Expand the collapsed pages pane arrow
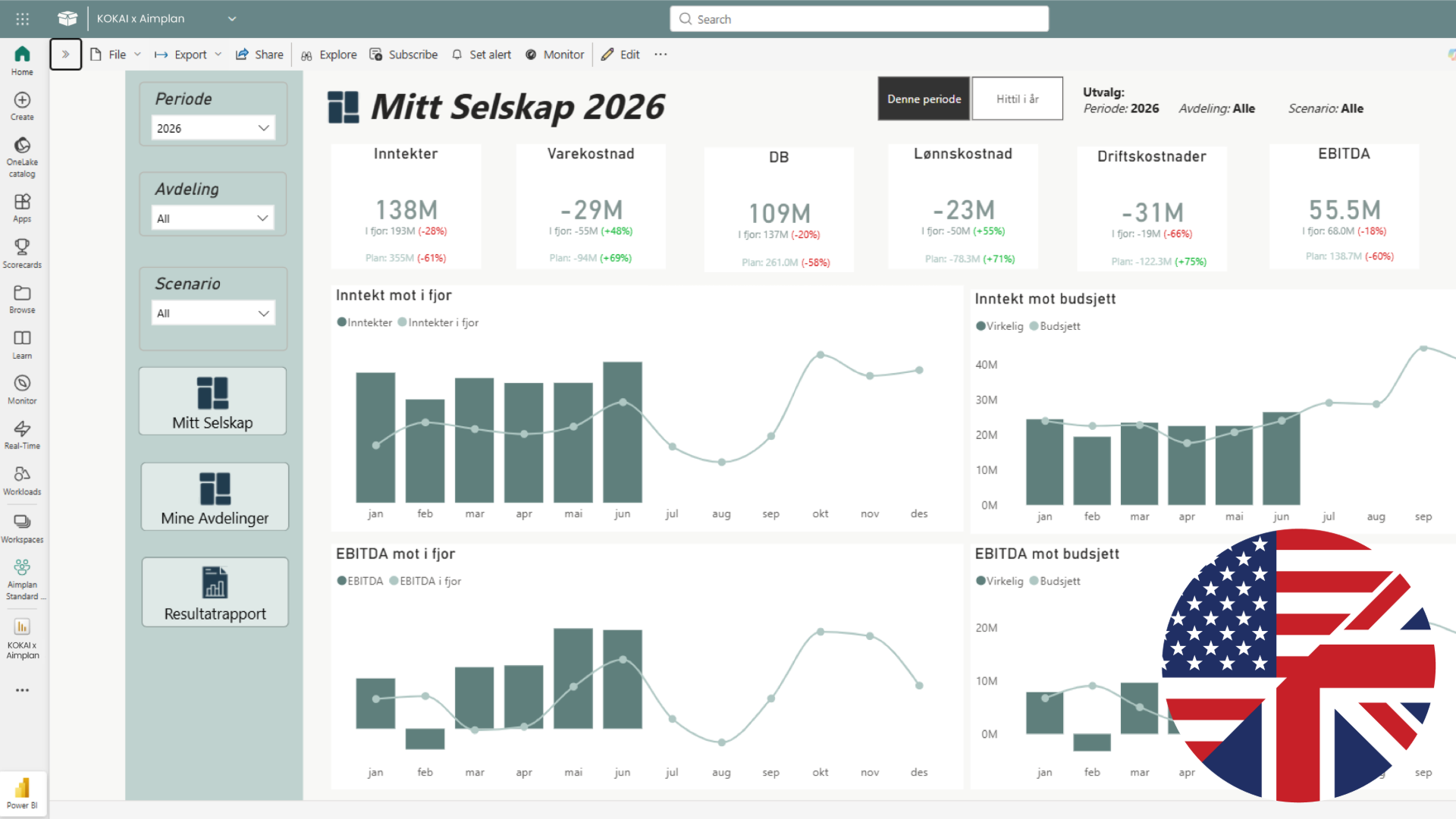Screen dimensions: 1456x819 point(66,55)
